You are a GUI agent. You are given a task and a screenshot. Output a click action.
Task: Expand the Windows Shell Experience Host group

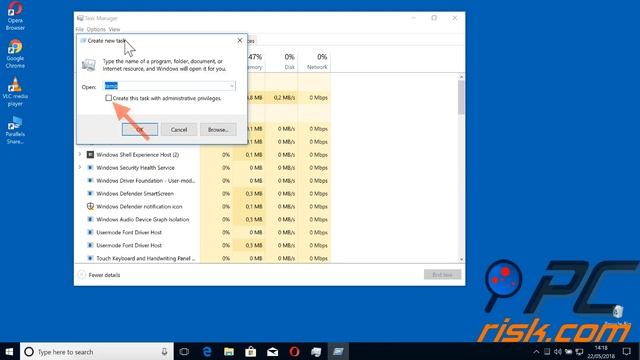pyautogui.click(x=80, y=155)
